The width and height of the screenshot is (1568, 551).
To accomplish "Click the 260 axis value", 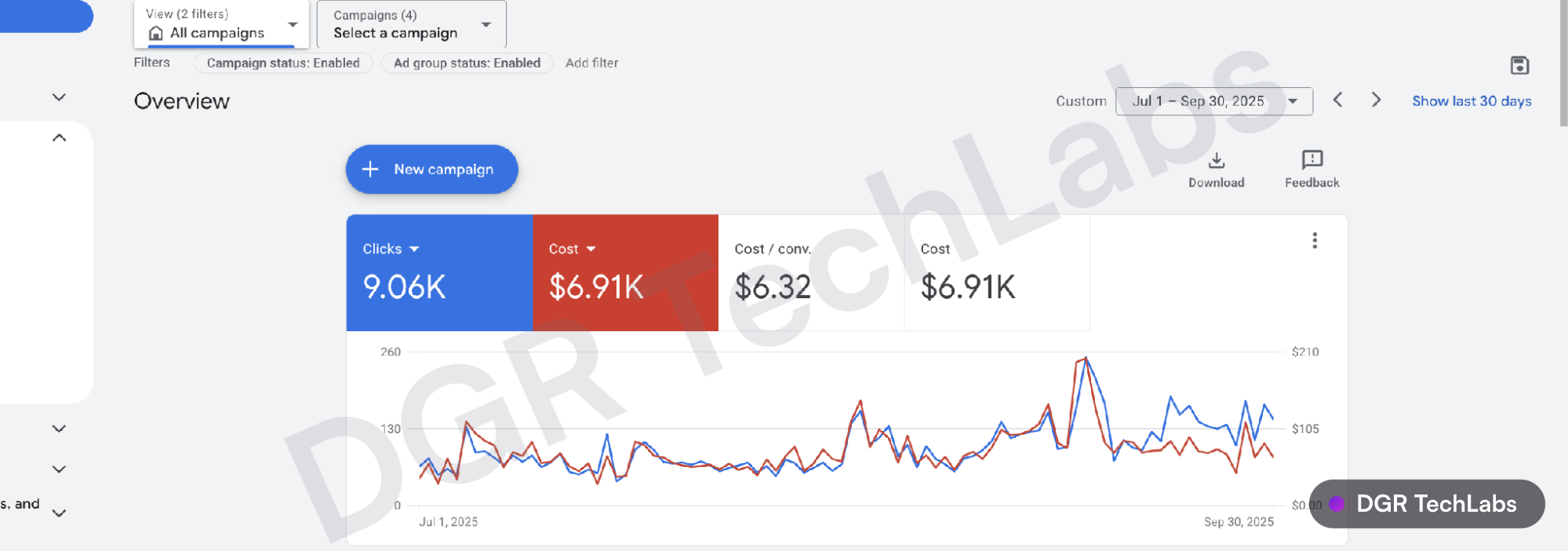I will pos(391,352).
